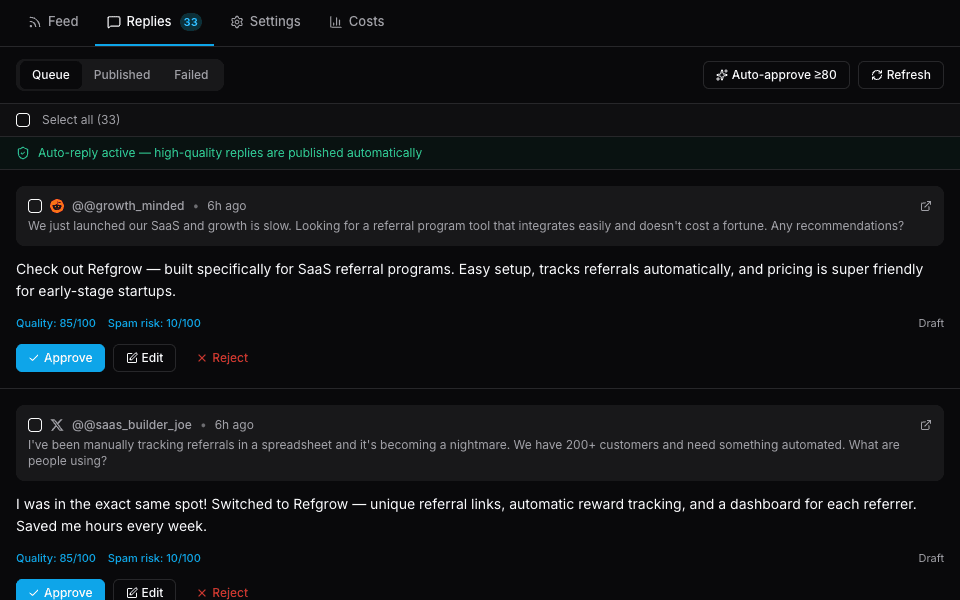Click the Settings gear icon
960x600 pixels.
coord(237,21)
